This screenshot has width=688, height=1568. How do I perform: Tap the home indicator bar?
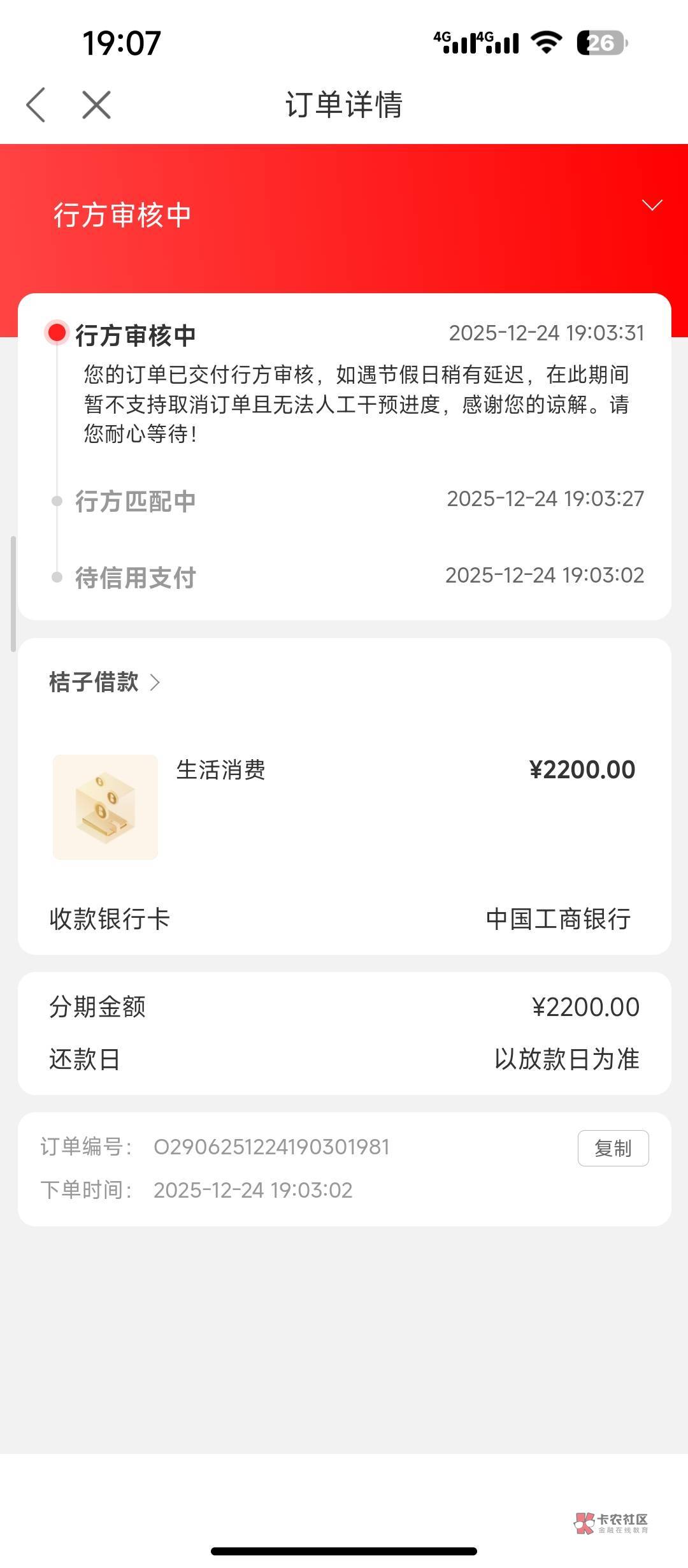point(344,1551)
